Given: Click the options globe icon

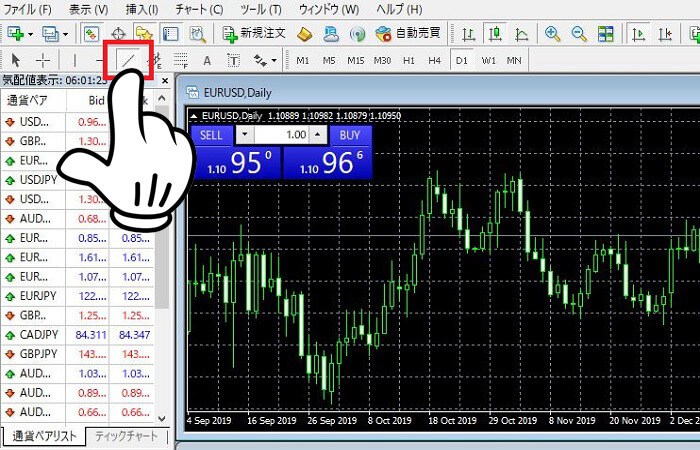Looking at the screenshot, I should click(x=331, y=33).
